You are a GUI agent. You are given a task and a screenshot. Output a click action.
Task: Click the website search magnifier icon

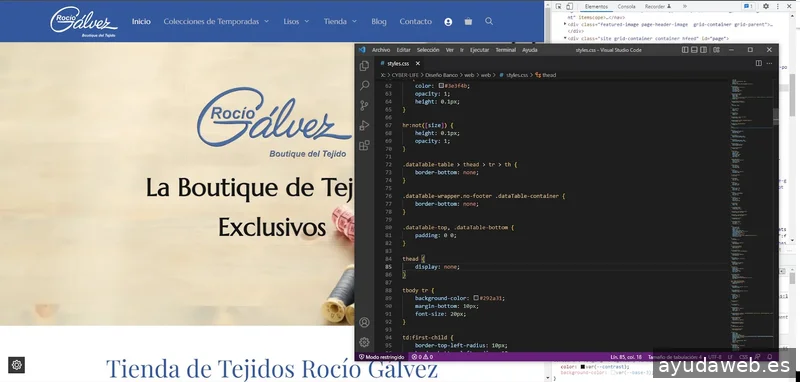tap(489, 21)
